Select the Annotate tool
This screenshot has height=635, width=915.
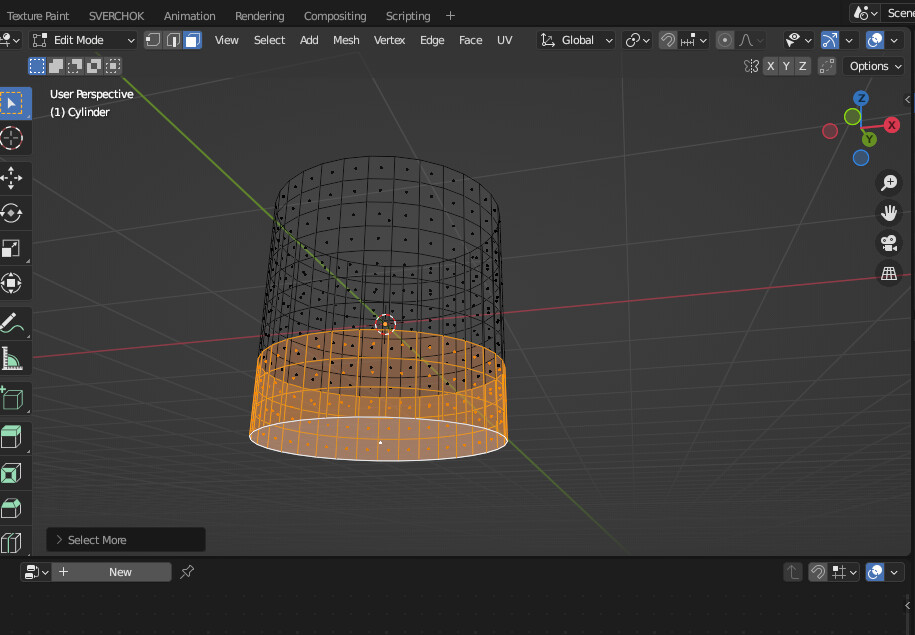15,323
